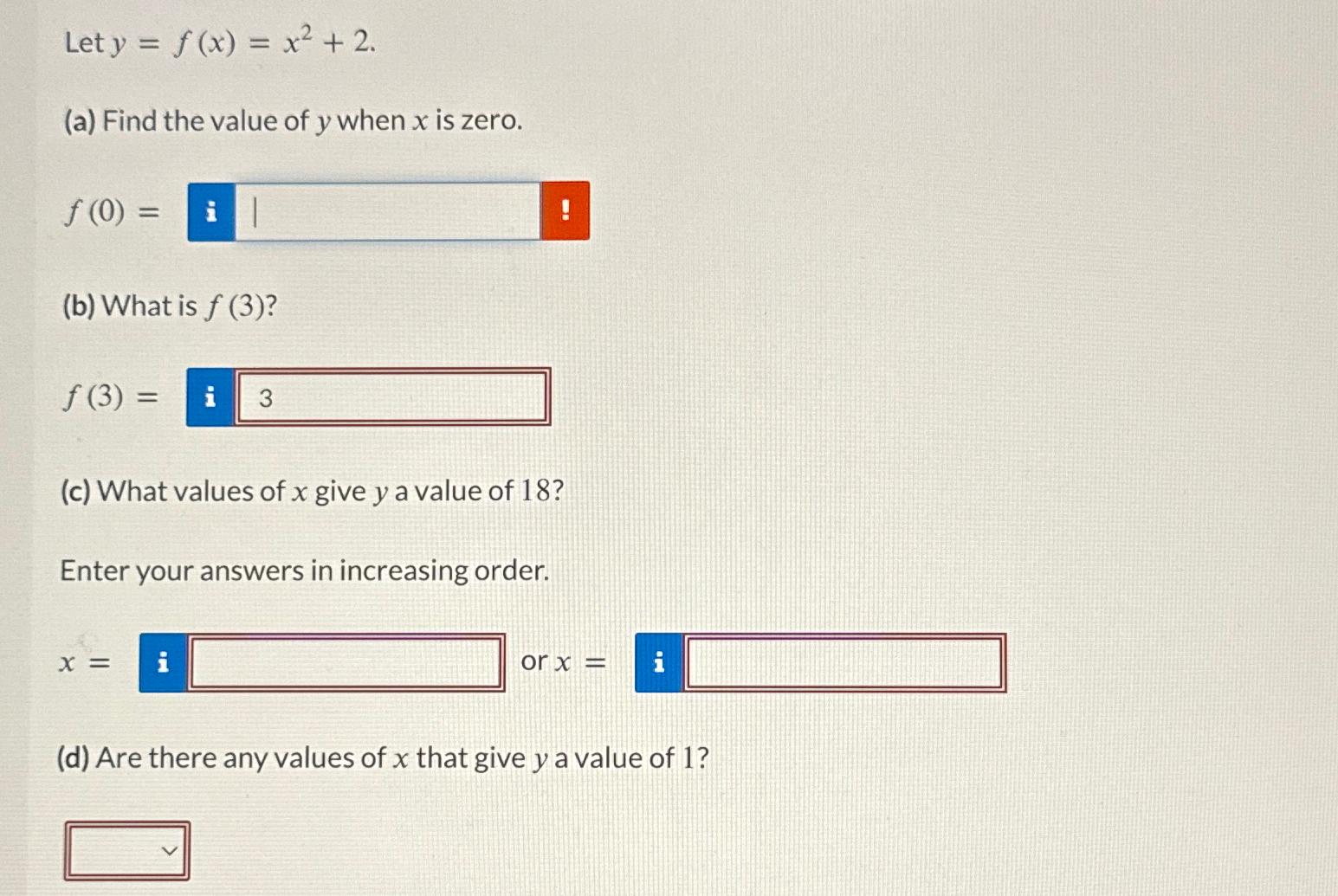Click the part (d) dropdown selection box
Image resolution: width=1338 pixels, height=896 pixels.
coord(126,851)
